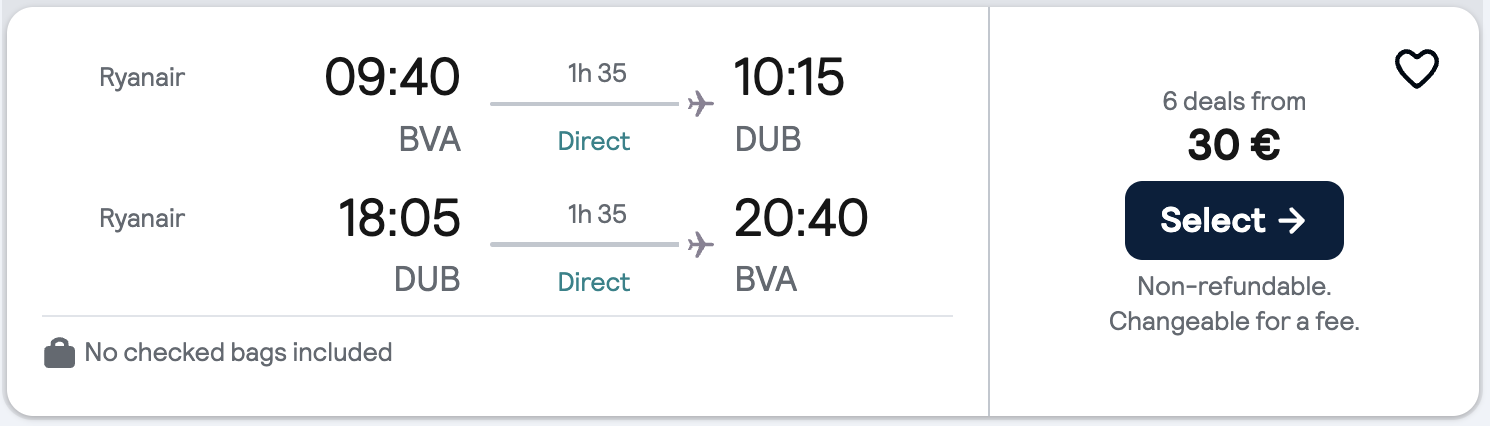Click the outbound arrival time 10:15
Viewport: 1490px width, 426px height.
click(x=789, y=78)
